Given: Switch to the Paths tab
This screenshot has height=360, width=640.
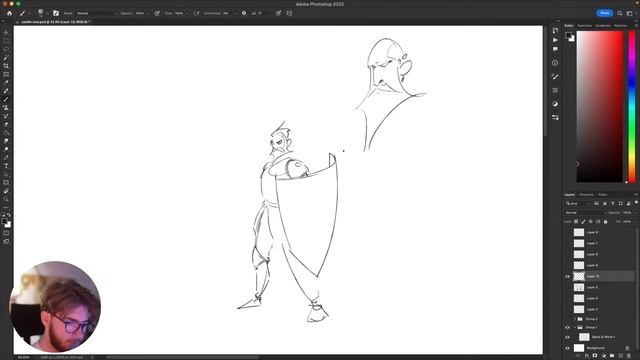Looking at the screenshot, I should click(602, 195).
